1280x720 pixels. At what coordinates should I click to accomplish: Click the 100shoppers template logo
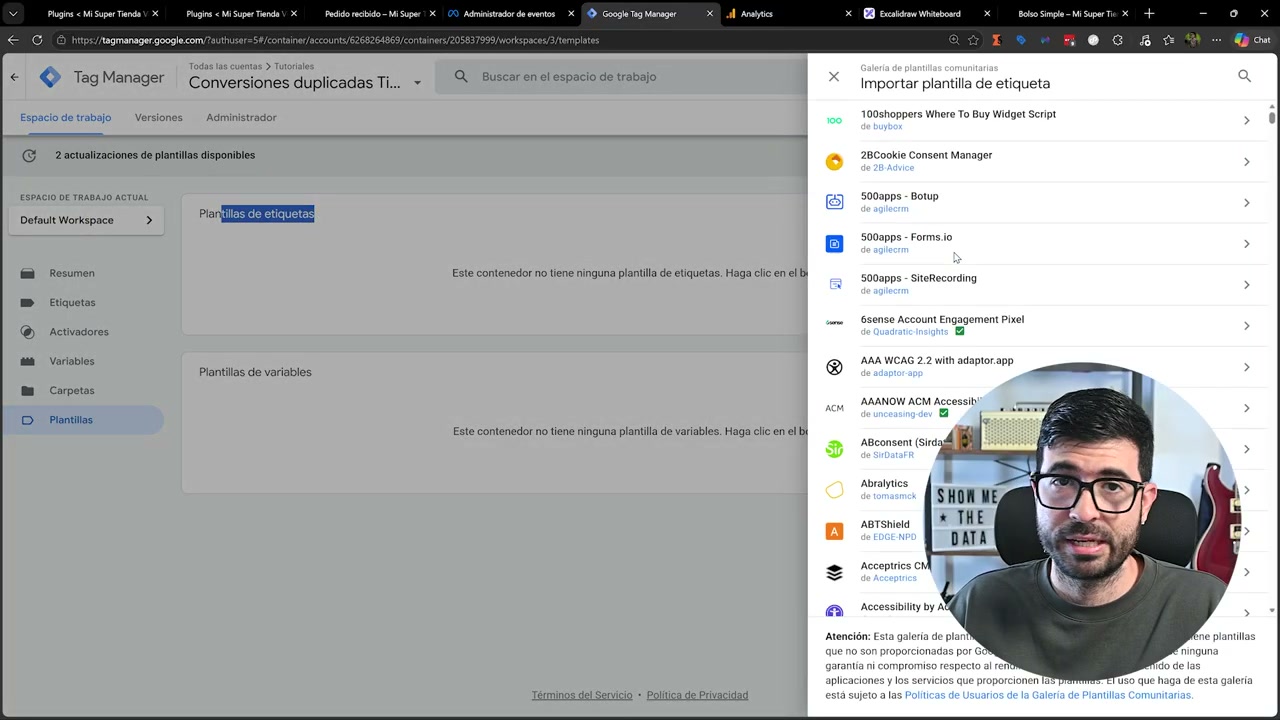(x=834, y=120)
